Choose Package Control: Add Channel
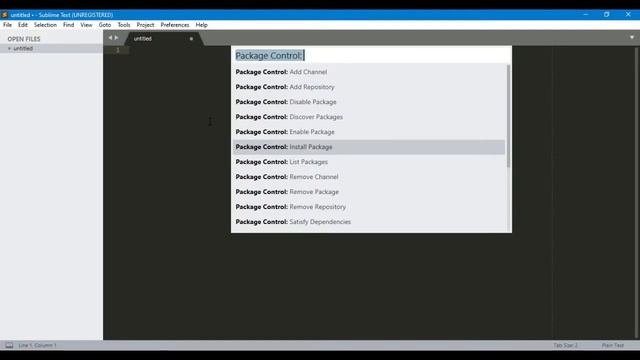The width and height of the screenshot is (640, 360). tap(369, 72)
